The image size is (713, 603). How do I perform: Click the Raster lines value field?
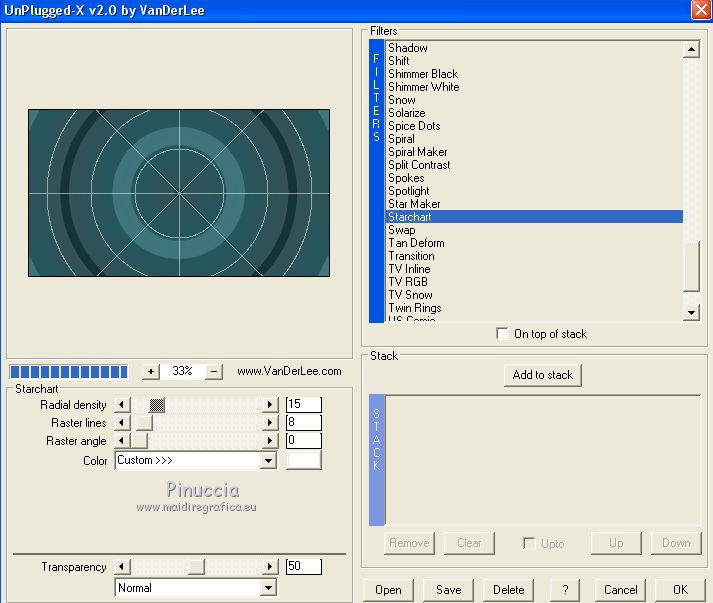pos(303,423)
